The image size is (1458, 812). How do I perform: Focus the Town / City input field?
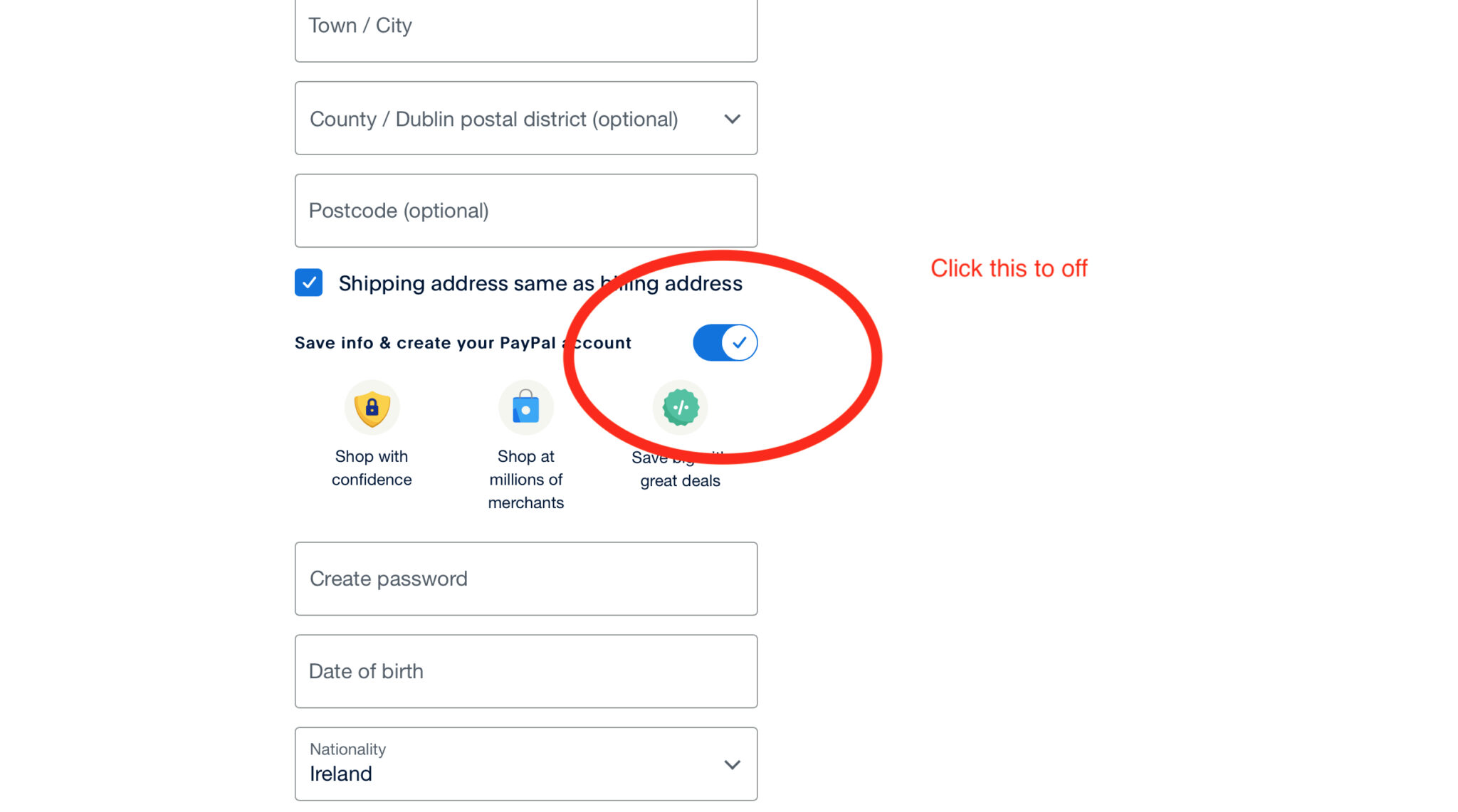point(525,27)
